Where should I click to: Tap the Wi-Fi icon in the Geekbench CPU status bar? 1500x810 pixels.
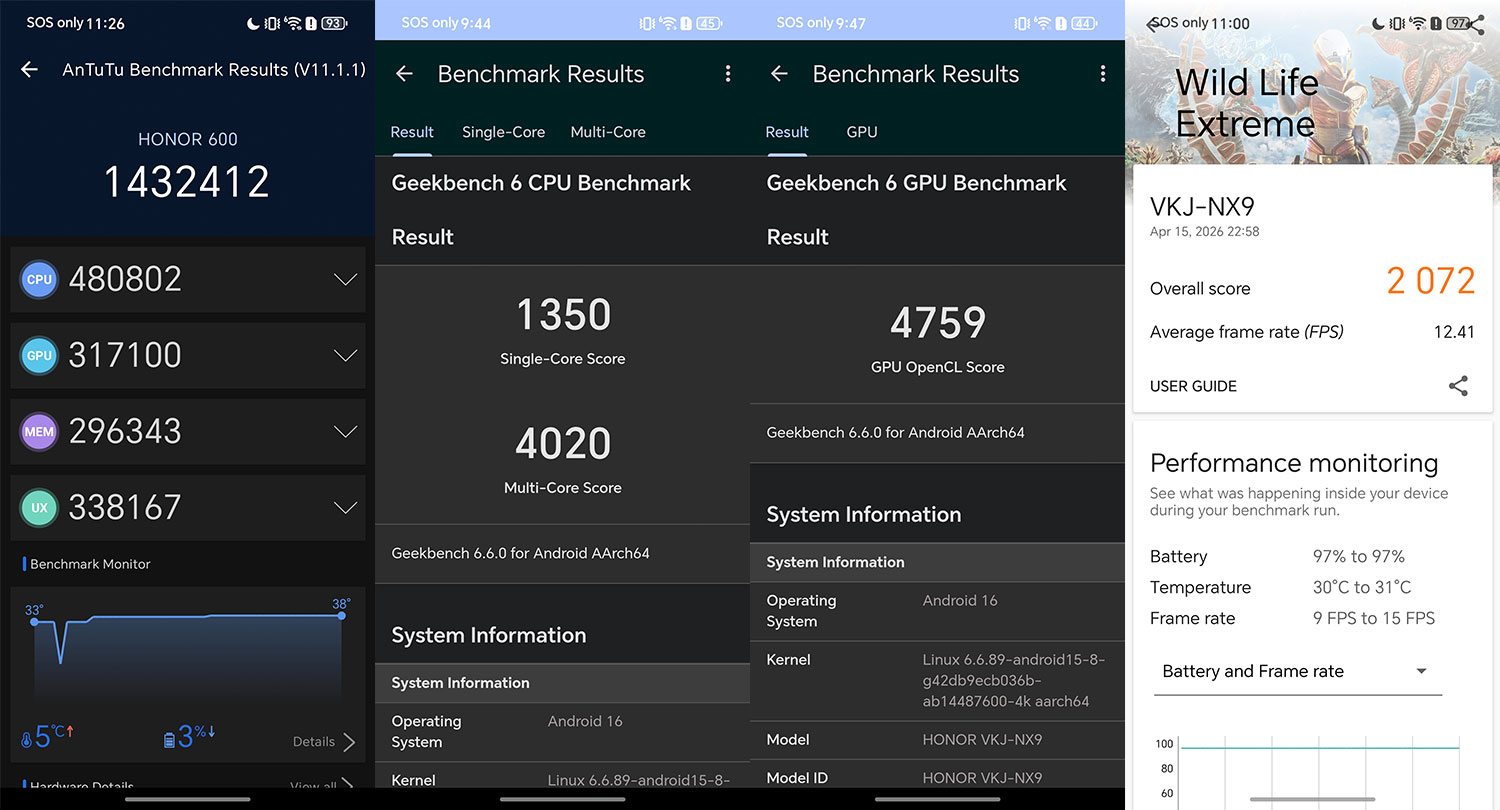(x=669, y=23)
